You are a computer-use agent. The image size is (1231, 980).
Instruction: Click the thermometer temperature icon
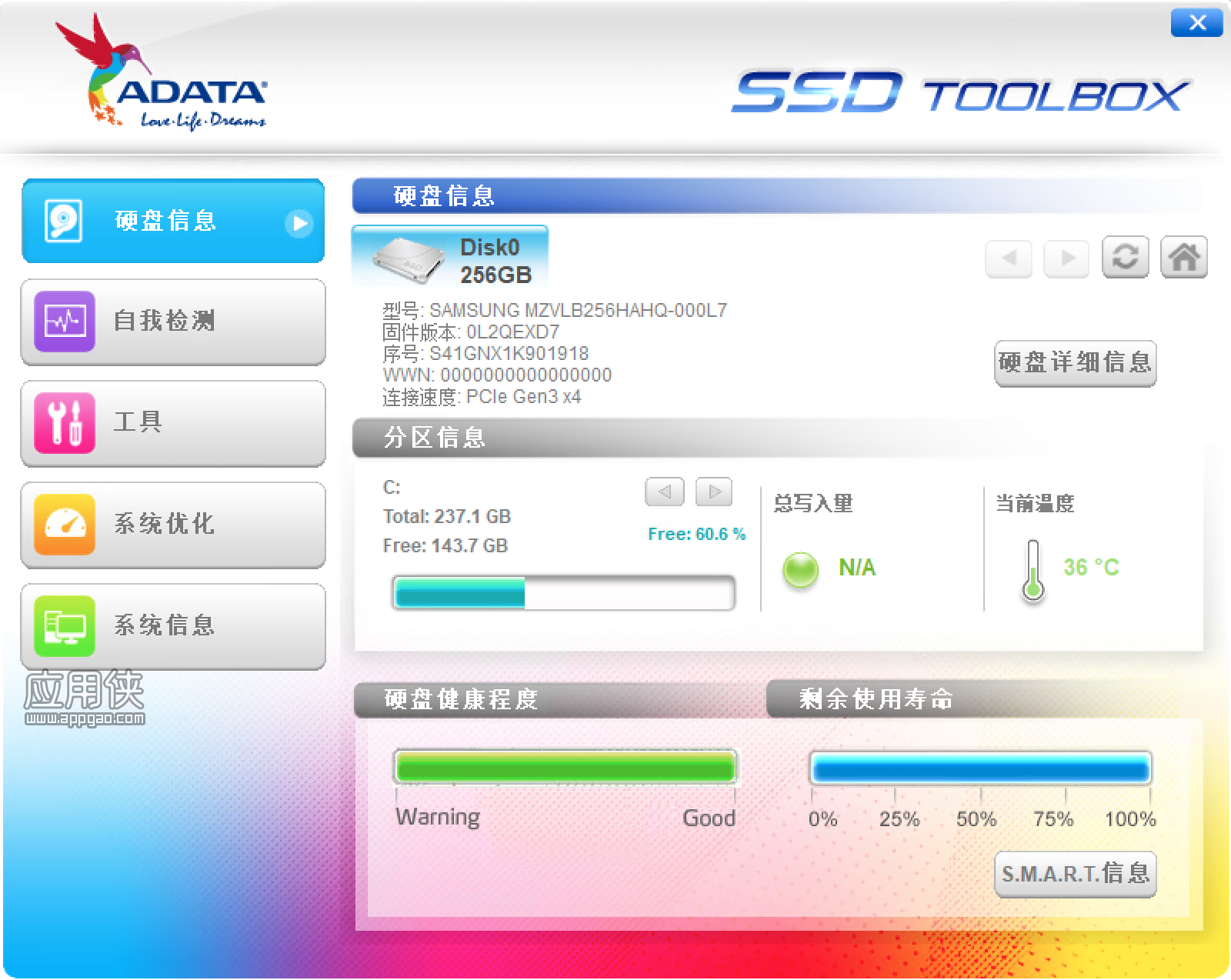tap(1033, 570)
